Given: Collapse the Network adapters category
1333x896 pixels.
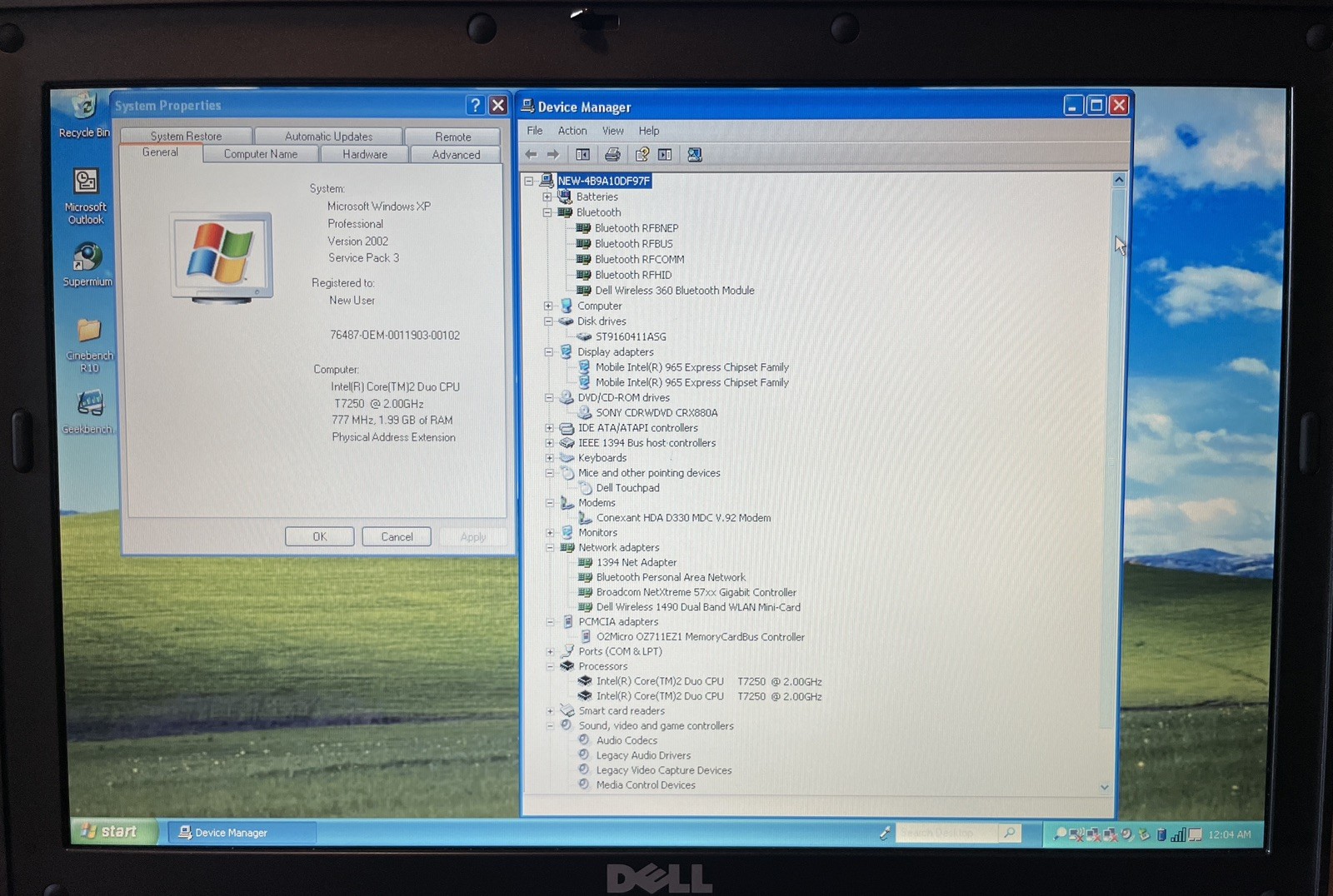Looking at the screenshot, I should click(x=550, y=548).
